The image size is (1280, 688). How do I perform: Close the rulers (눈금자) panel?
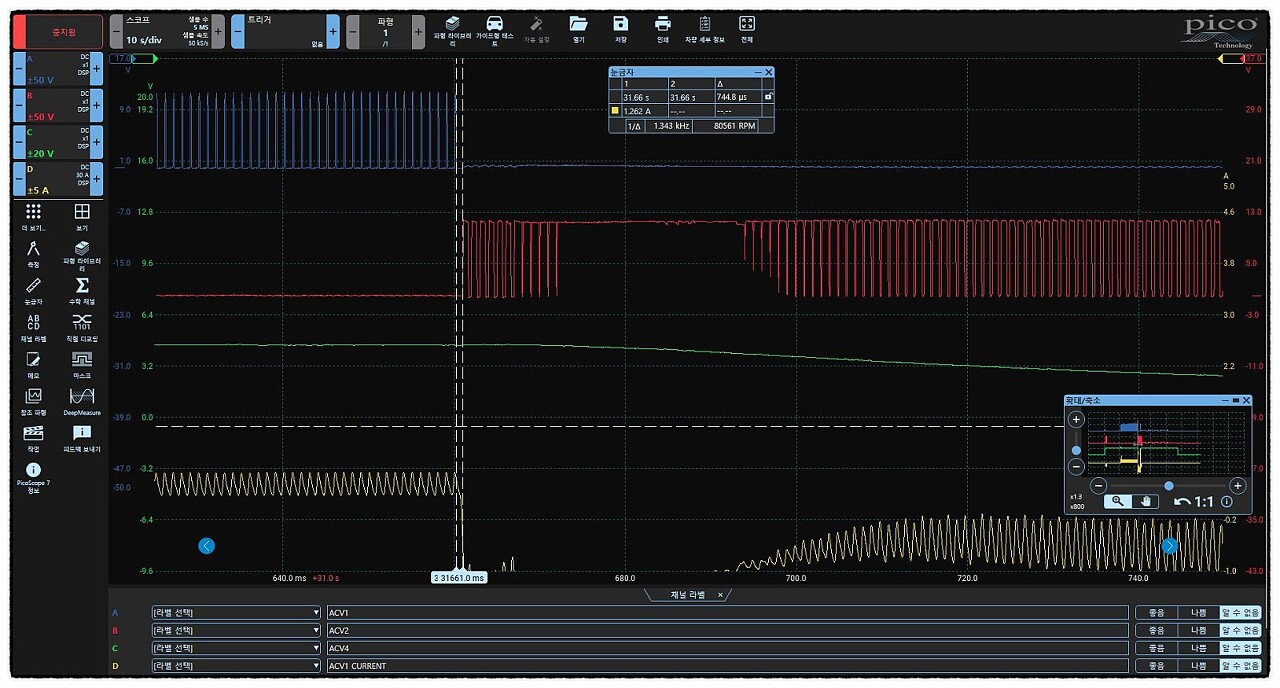tap(768, 72)
